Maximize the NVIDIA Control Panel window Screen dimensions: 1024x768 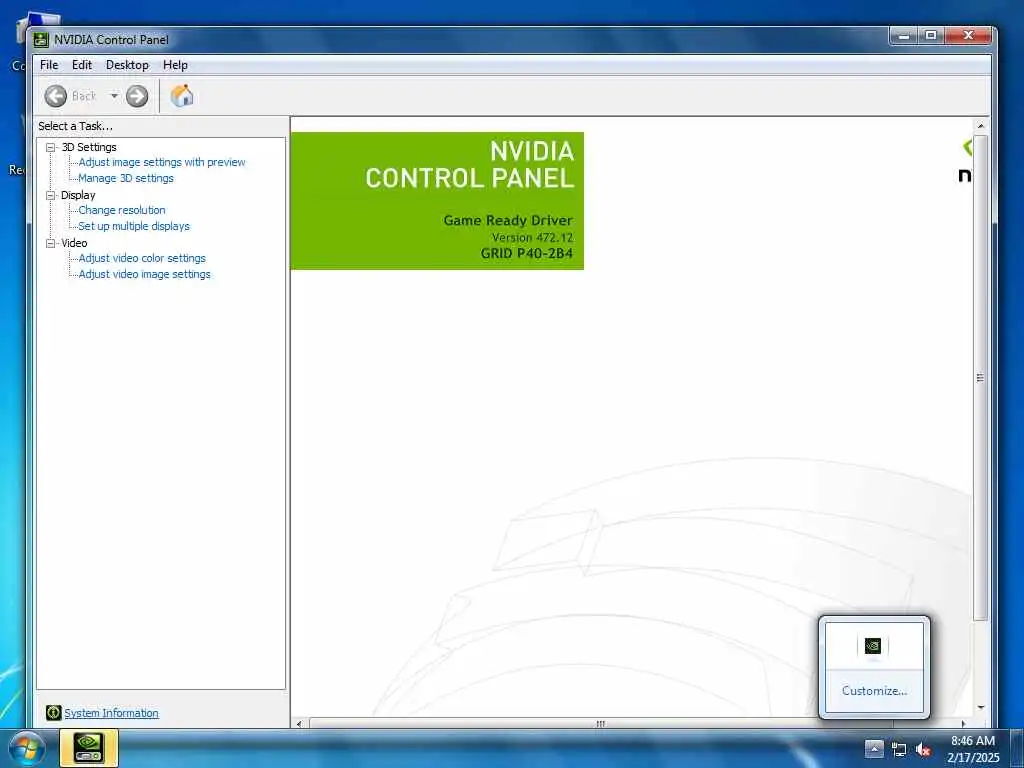click(931, 35)
